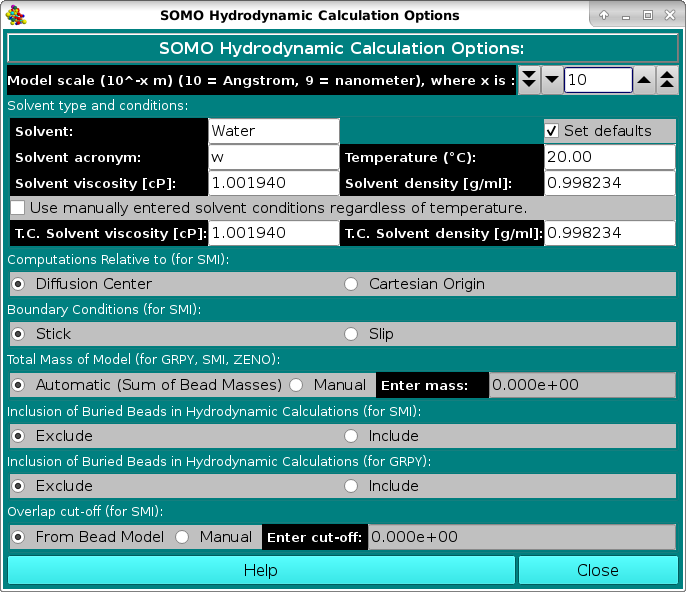Select Include buried beads for SMI
The image size is (686, 592).
click(351, 436)
